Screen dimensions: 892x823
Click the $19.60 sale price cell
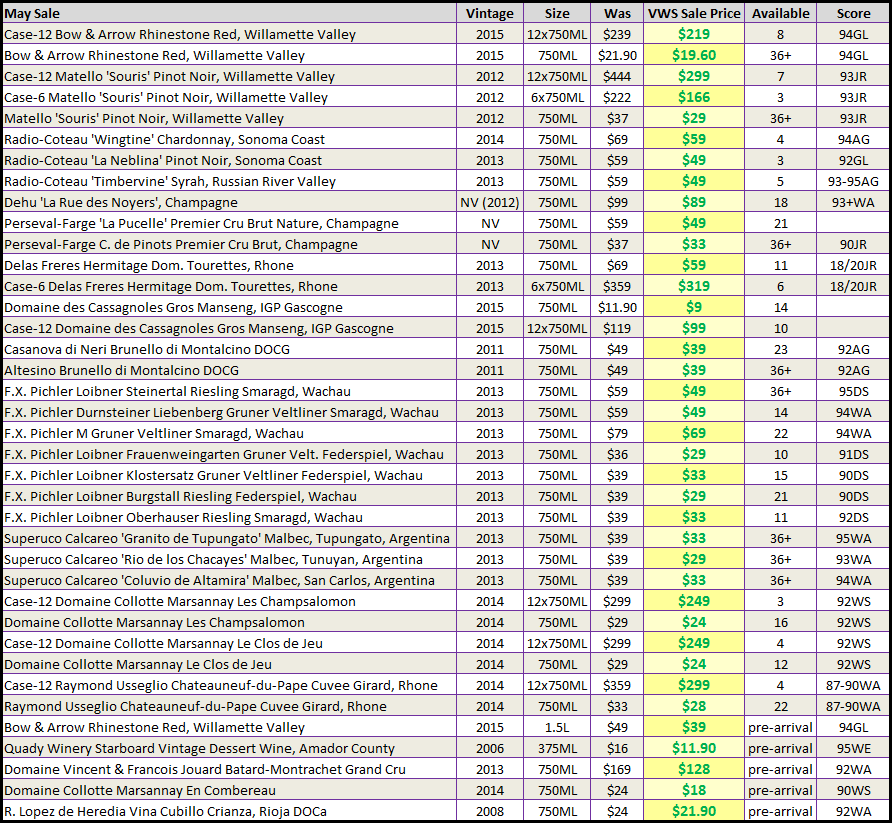click(x=694, y=55)
